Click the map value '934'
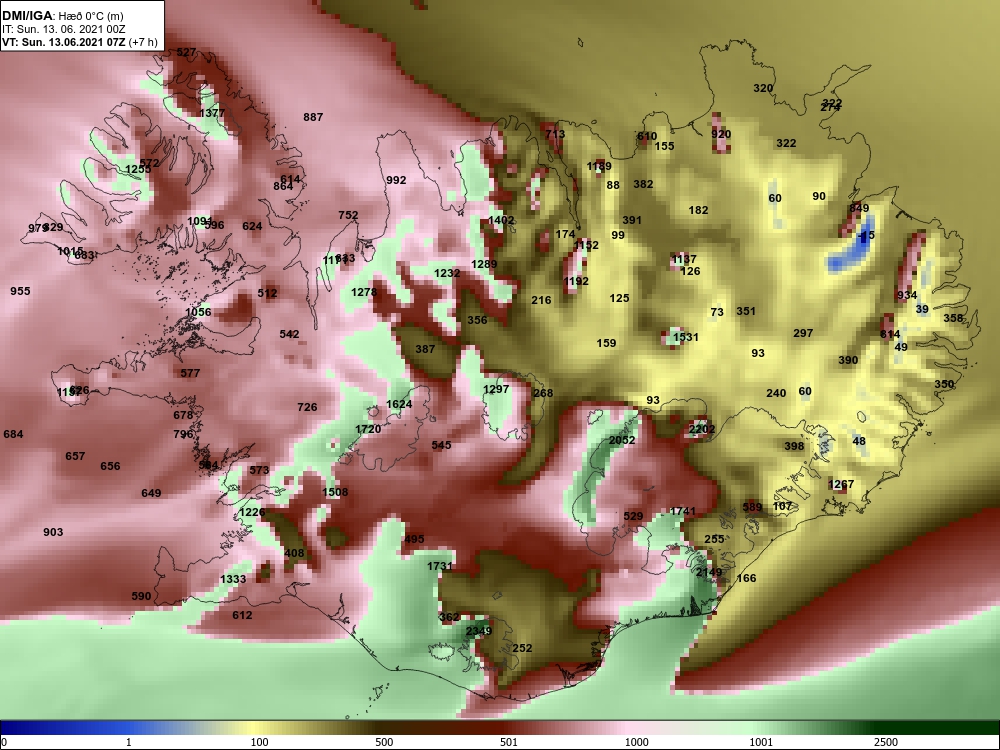1000x750 pixels. pyautogui.click(x=907, y=295)
